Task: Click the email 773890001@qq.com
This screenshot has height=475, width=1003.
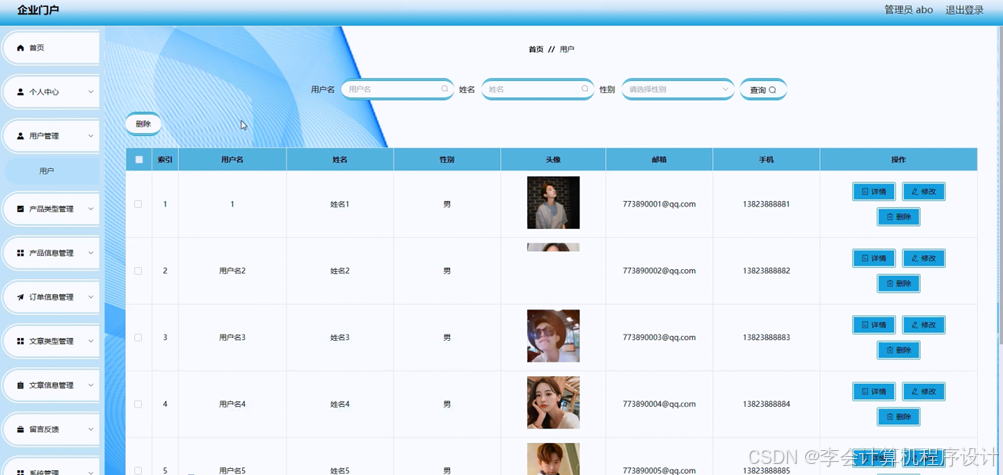Action: coord(659,205)
